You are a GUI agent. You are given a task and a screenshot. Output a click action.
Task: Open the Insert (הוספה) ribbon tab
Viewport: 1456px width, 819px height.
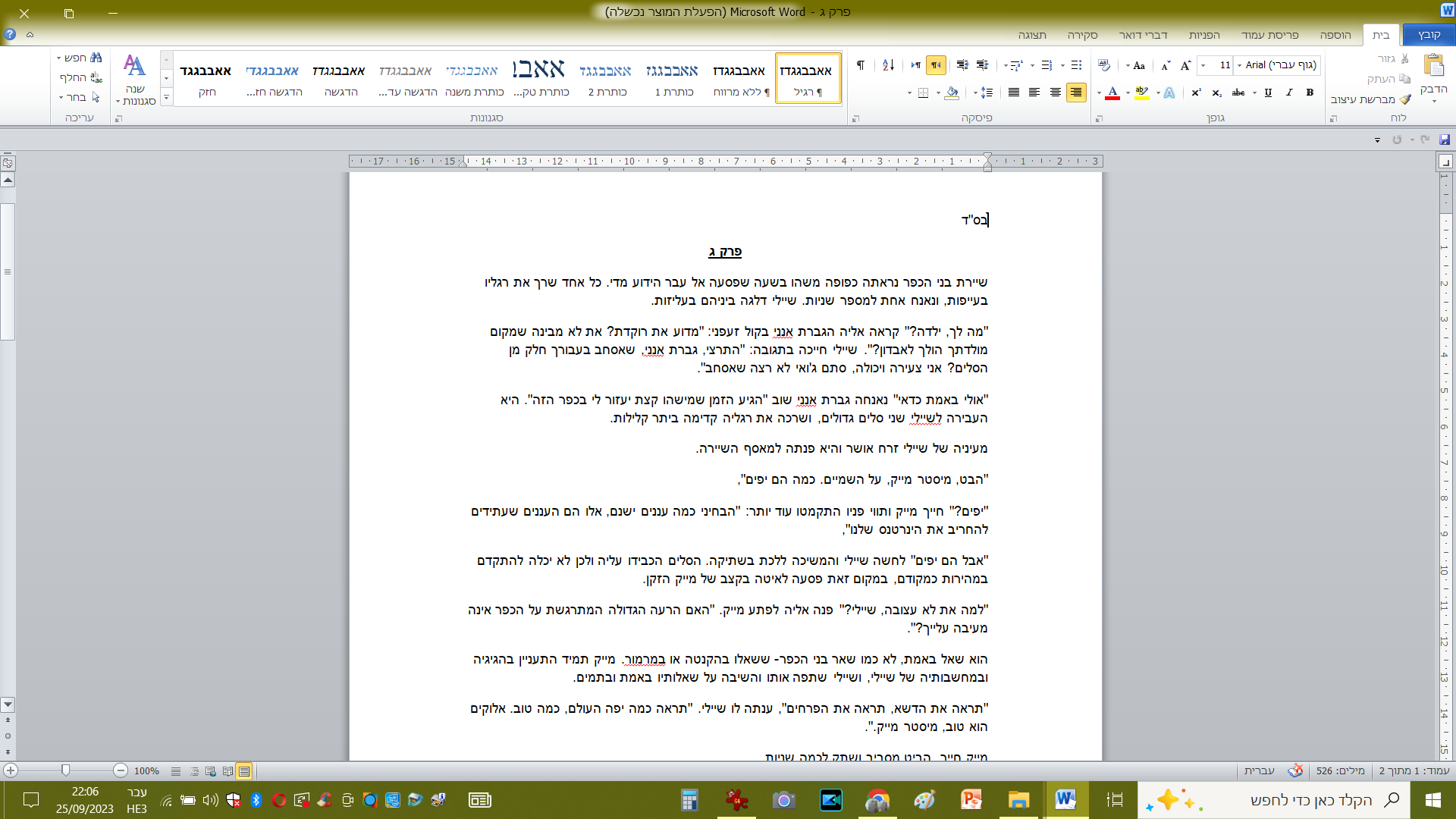1335,35
